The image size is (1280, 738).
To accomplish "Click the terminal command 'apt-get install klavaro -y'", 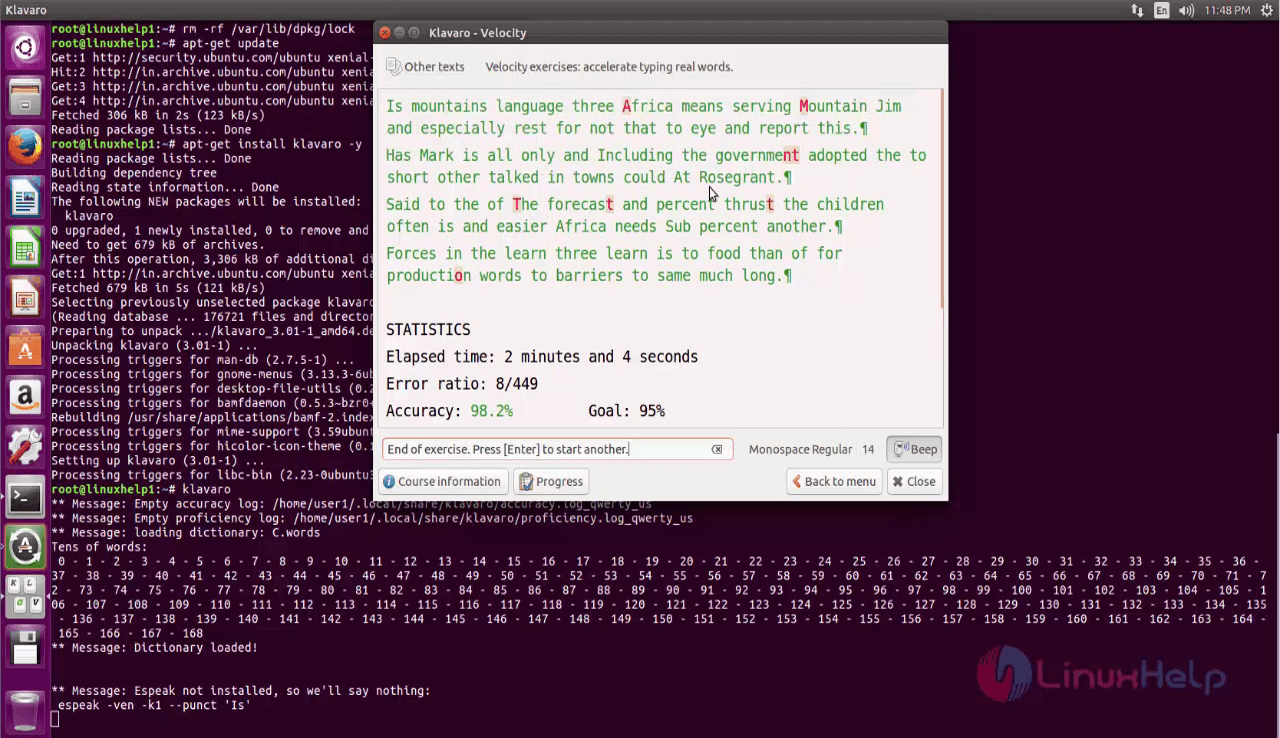I will coord(272,144).
